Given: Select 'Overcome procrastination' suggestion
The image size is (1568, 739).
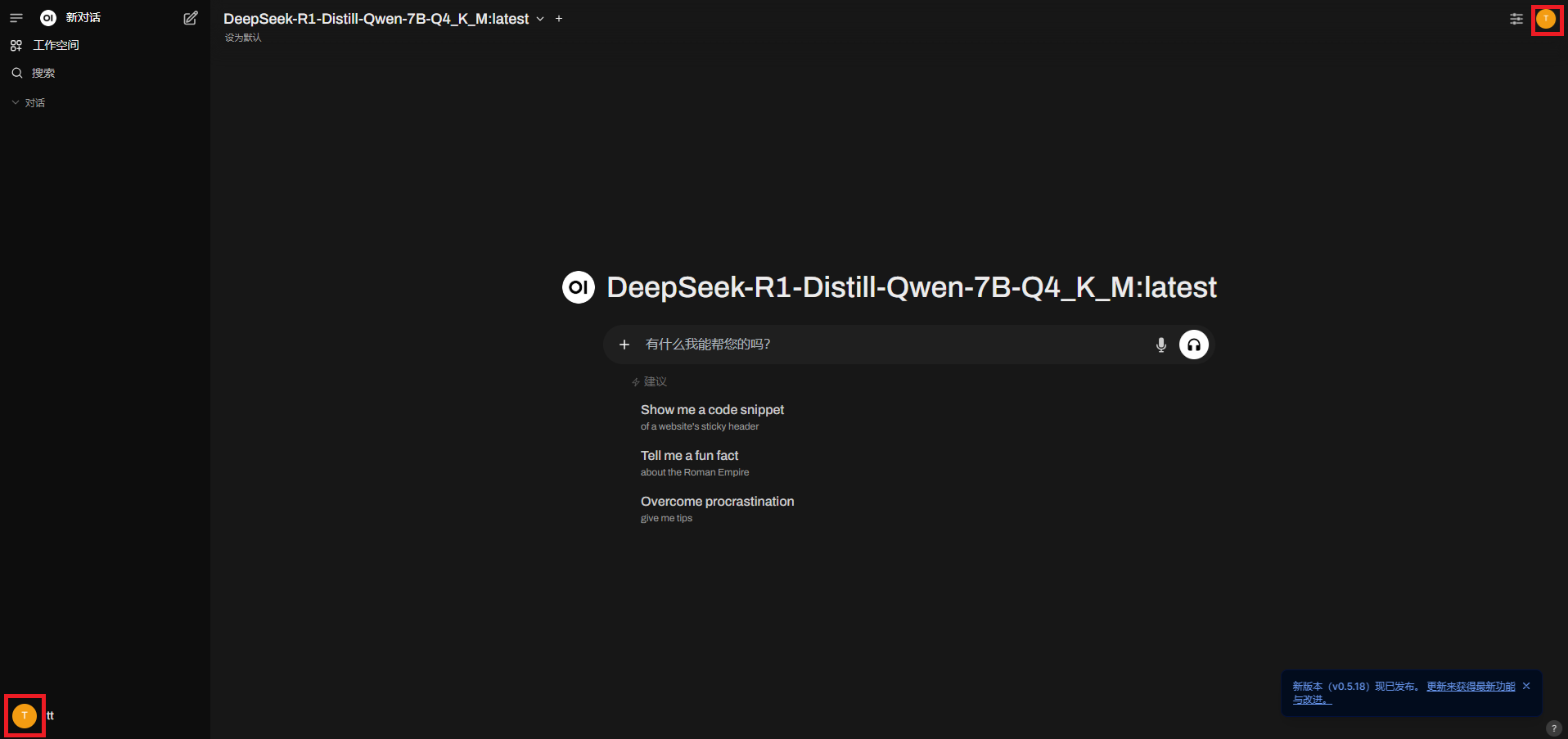Looking at the screenshot, I should (717, 509).
